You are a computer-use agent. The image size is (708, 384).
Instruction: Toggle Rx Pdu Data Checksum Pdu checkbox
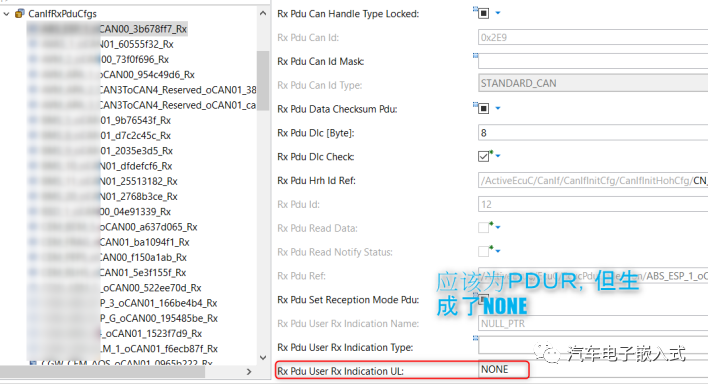pos(484,109)
